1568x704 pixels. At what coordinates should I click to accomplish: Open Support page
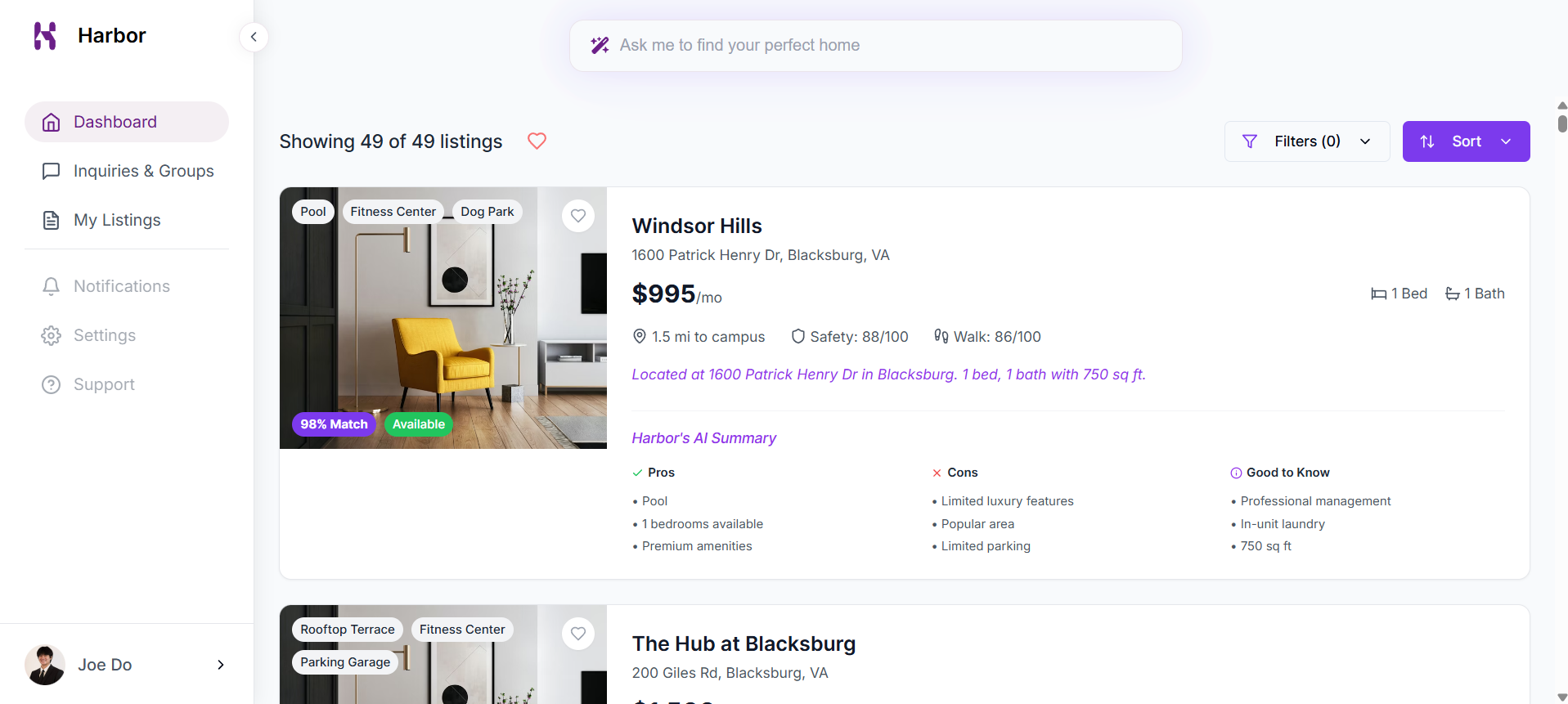pyautogui.click(x=127, y=384)
